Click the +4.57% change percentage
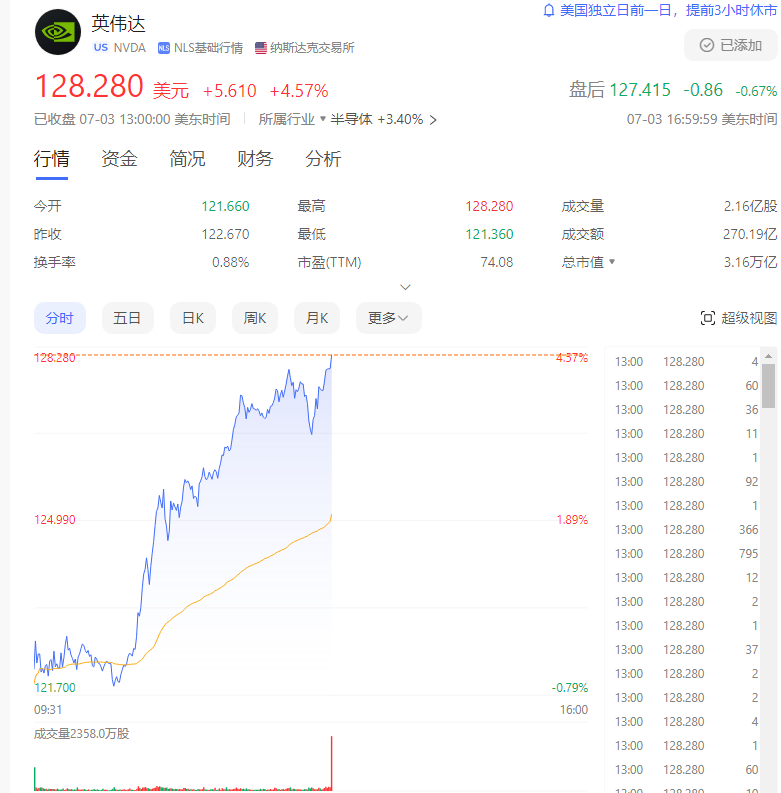The image size is (781, 793). tap(299, 91)
